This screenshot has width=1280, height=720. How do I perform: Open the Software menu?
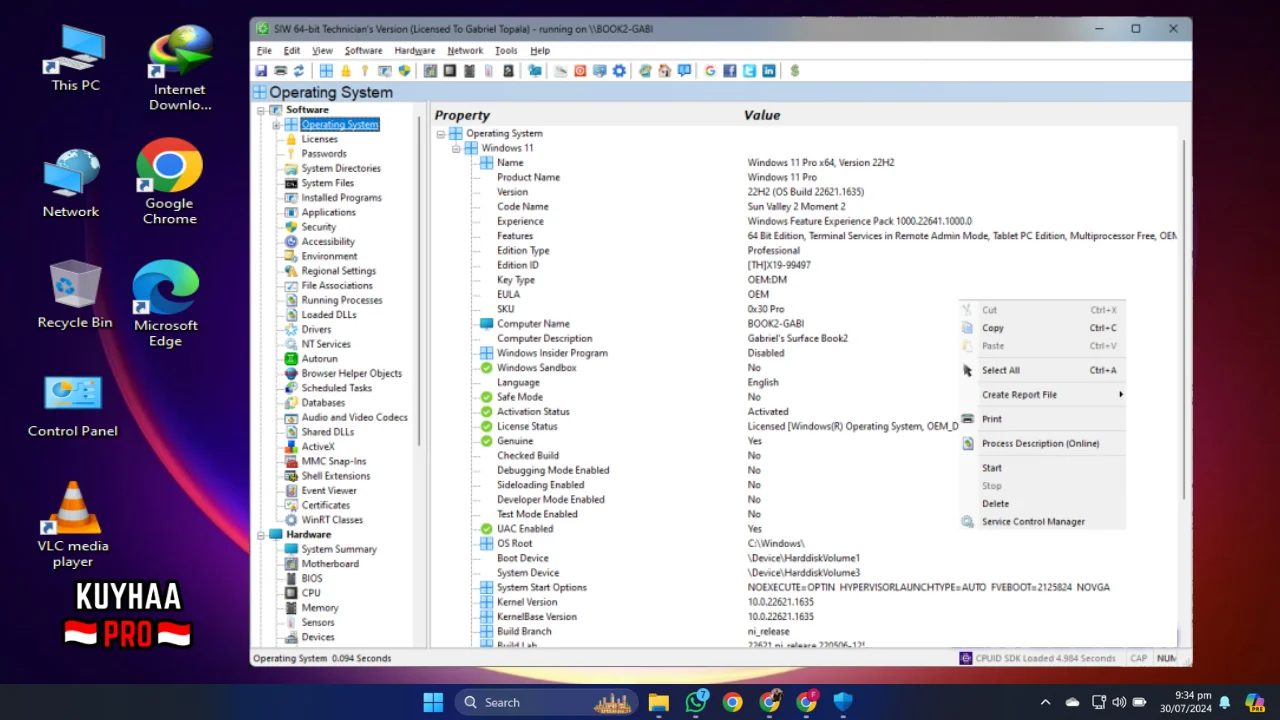click(x=363, y=50)
